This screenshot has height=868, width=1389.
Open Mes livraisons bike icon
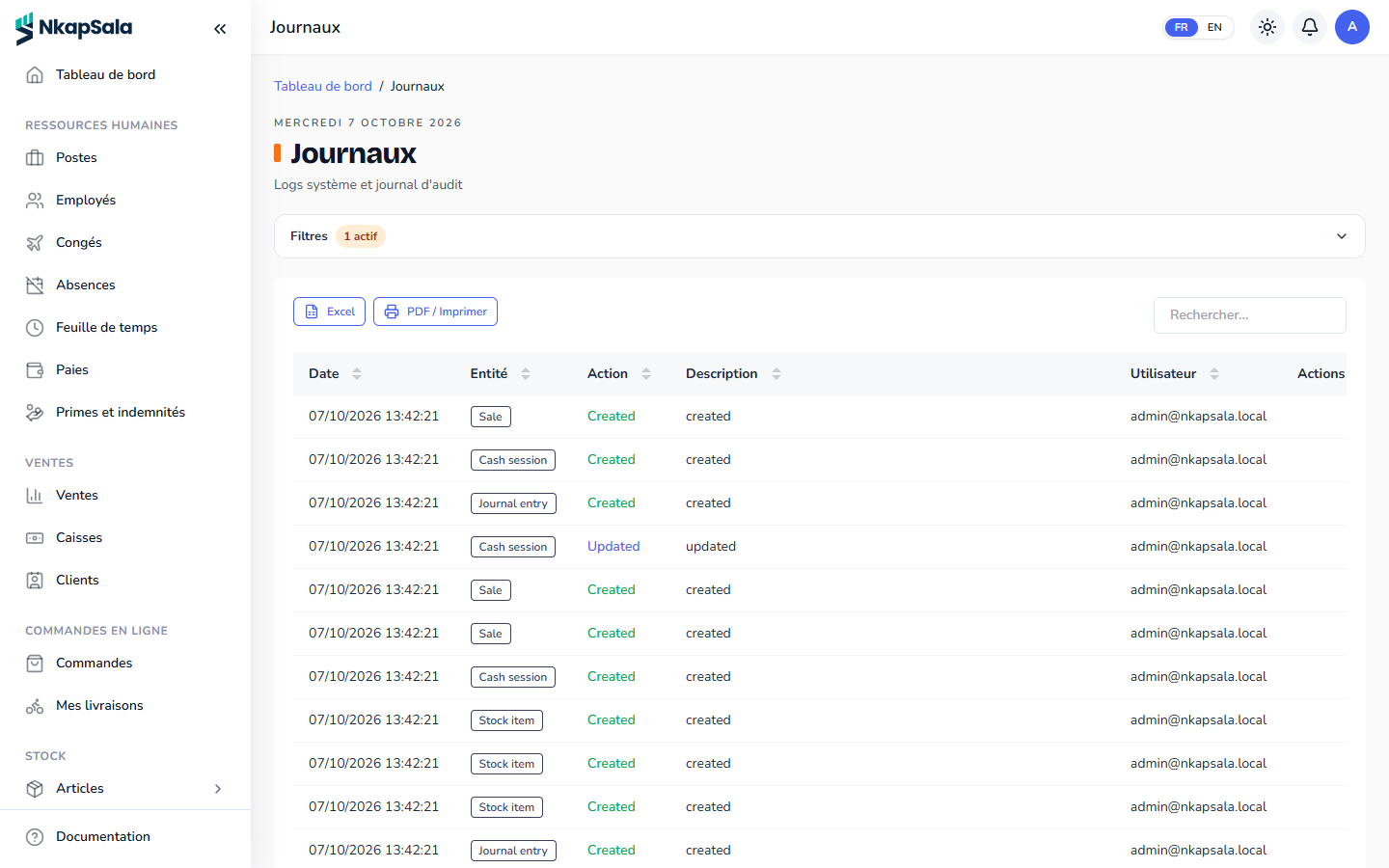click(35, 706)
